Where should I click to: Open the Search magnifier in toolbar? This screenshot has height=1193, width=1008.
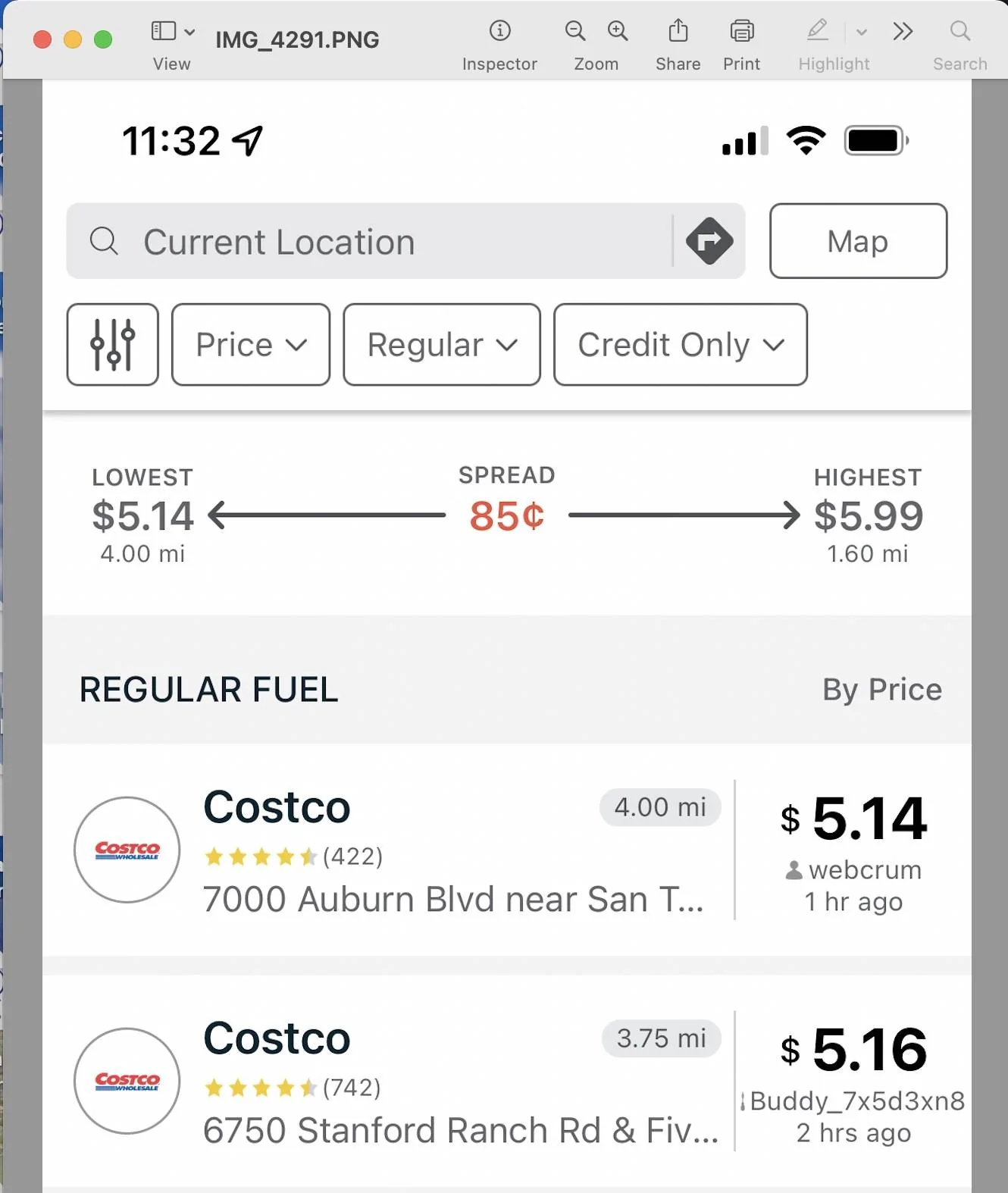click(959, 31)
